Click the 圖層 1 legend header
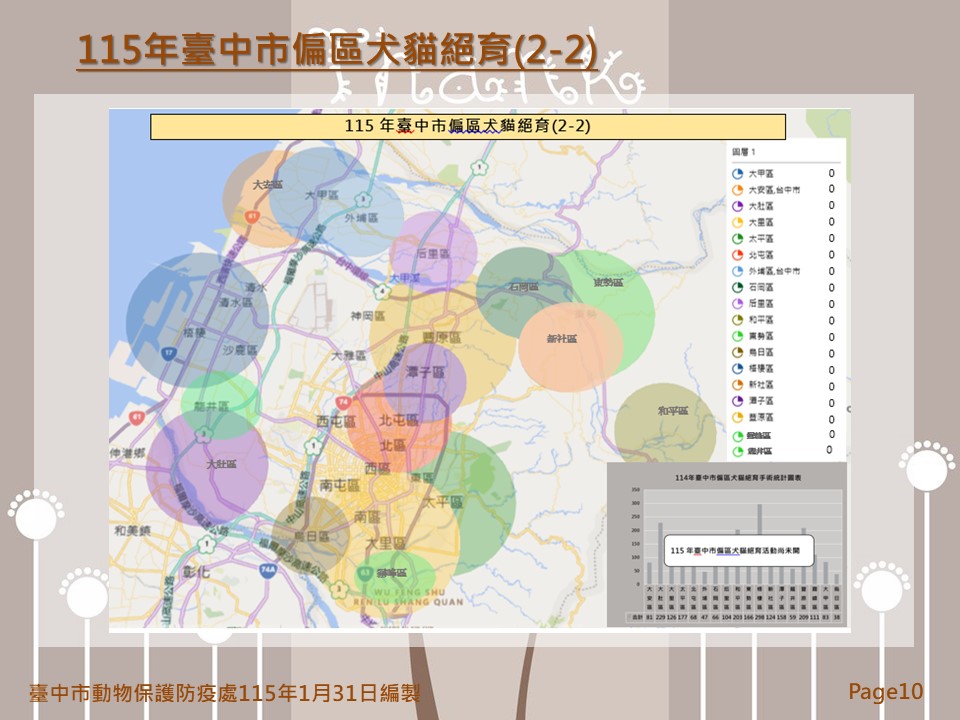 [747, 151]
